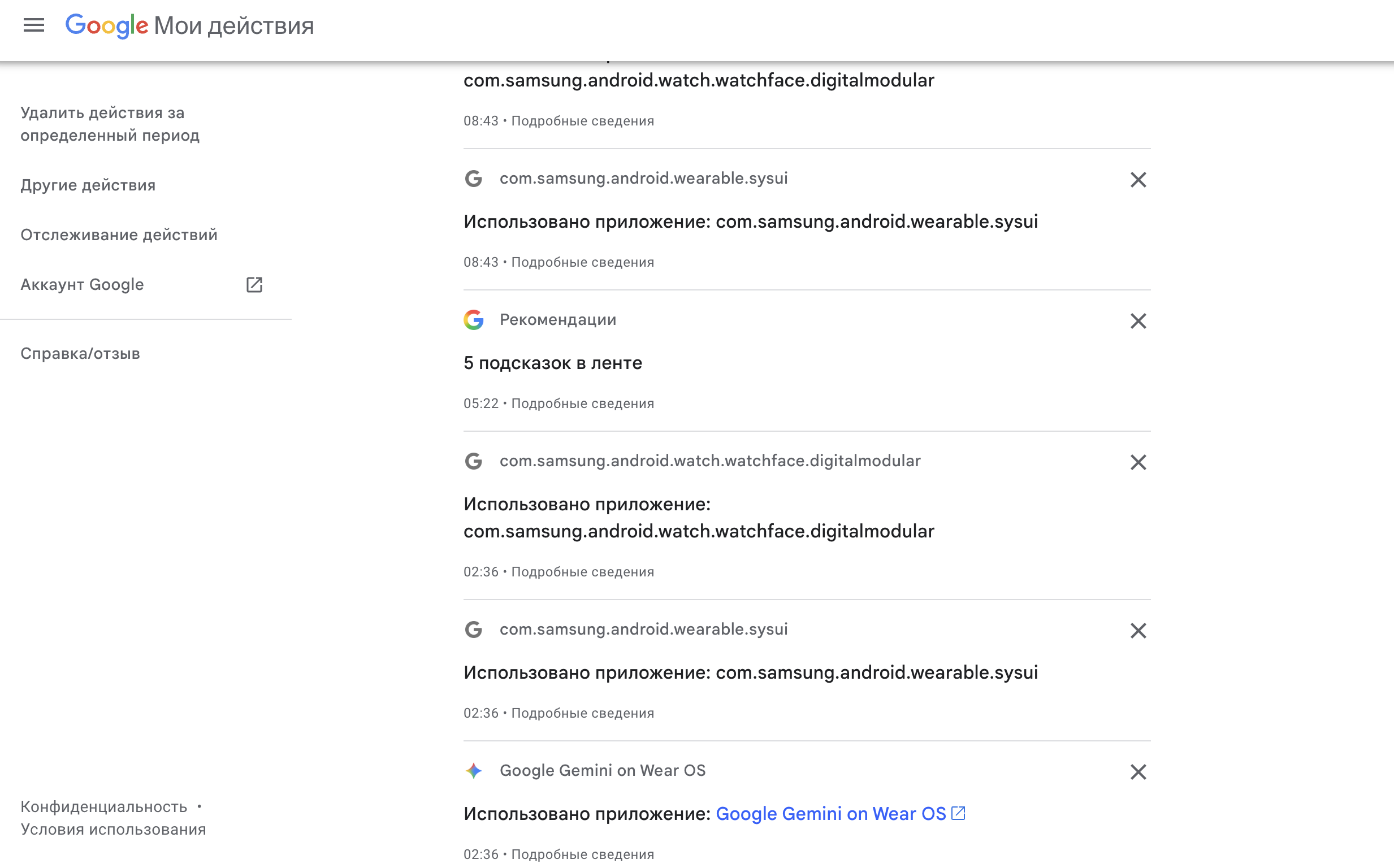The width and height of the screenshot is (1394, 868).
Task: Go to Отслеживание действий
Action: coord(119,235)
